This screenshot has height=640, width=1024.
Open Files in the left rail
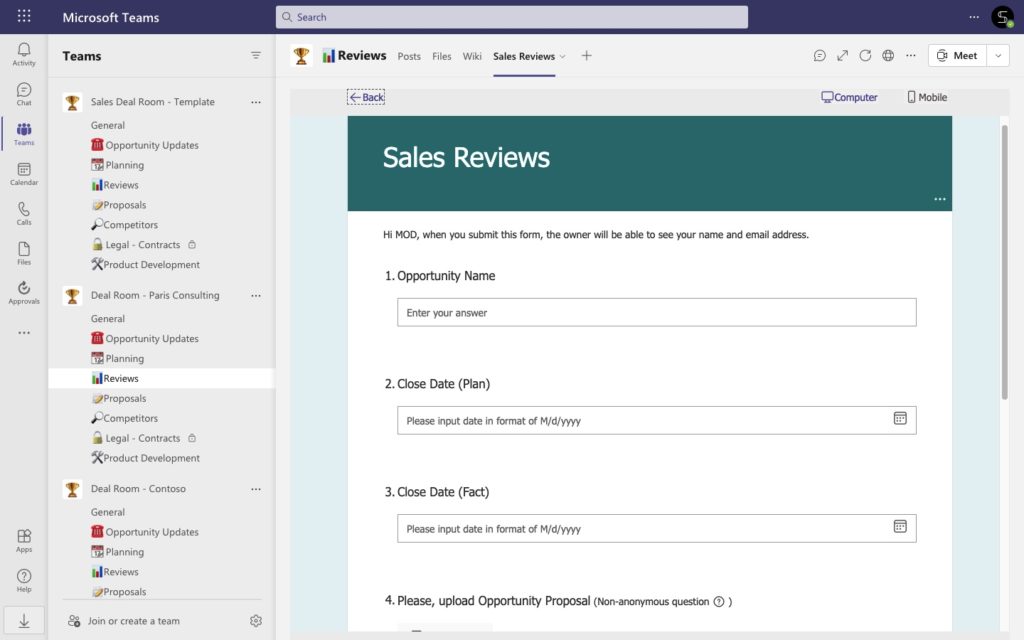(x=24, y=253)
